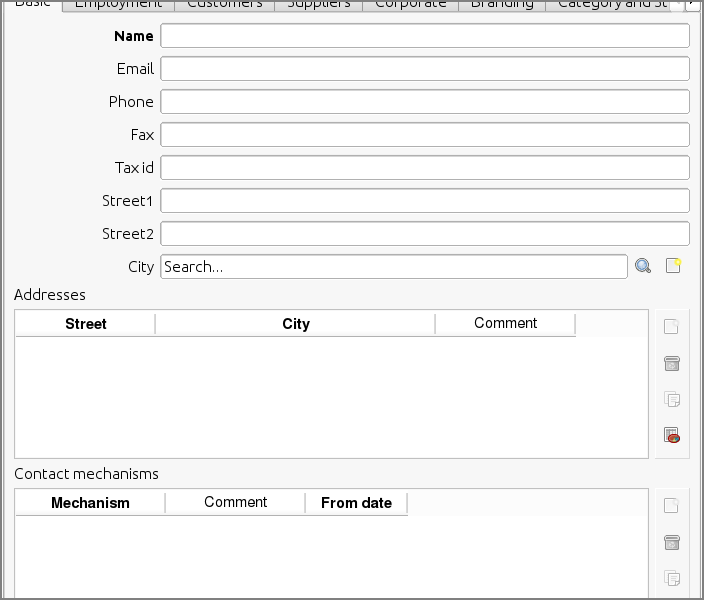Viewport: 704px width, 600px height.
Task: Click the duplicate icon beside Contact mechanisms
Action: click(672, 578)
